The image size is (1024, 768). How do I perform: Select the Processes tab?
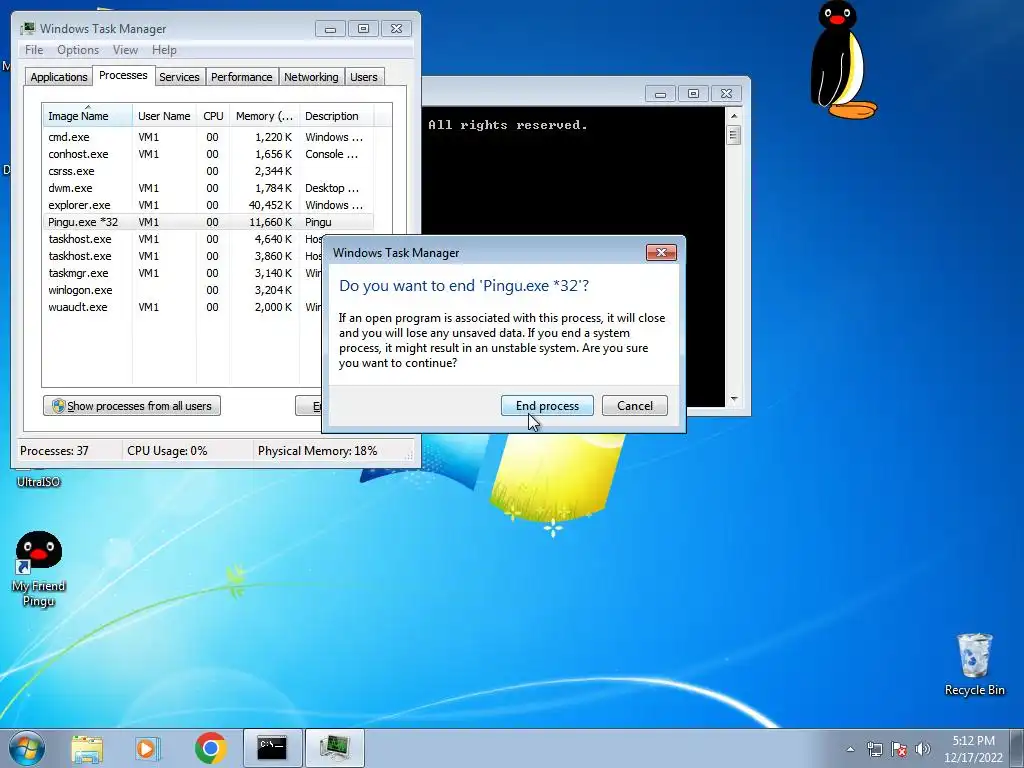pos(123,75)
